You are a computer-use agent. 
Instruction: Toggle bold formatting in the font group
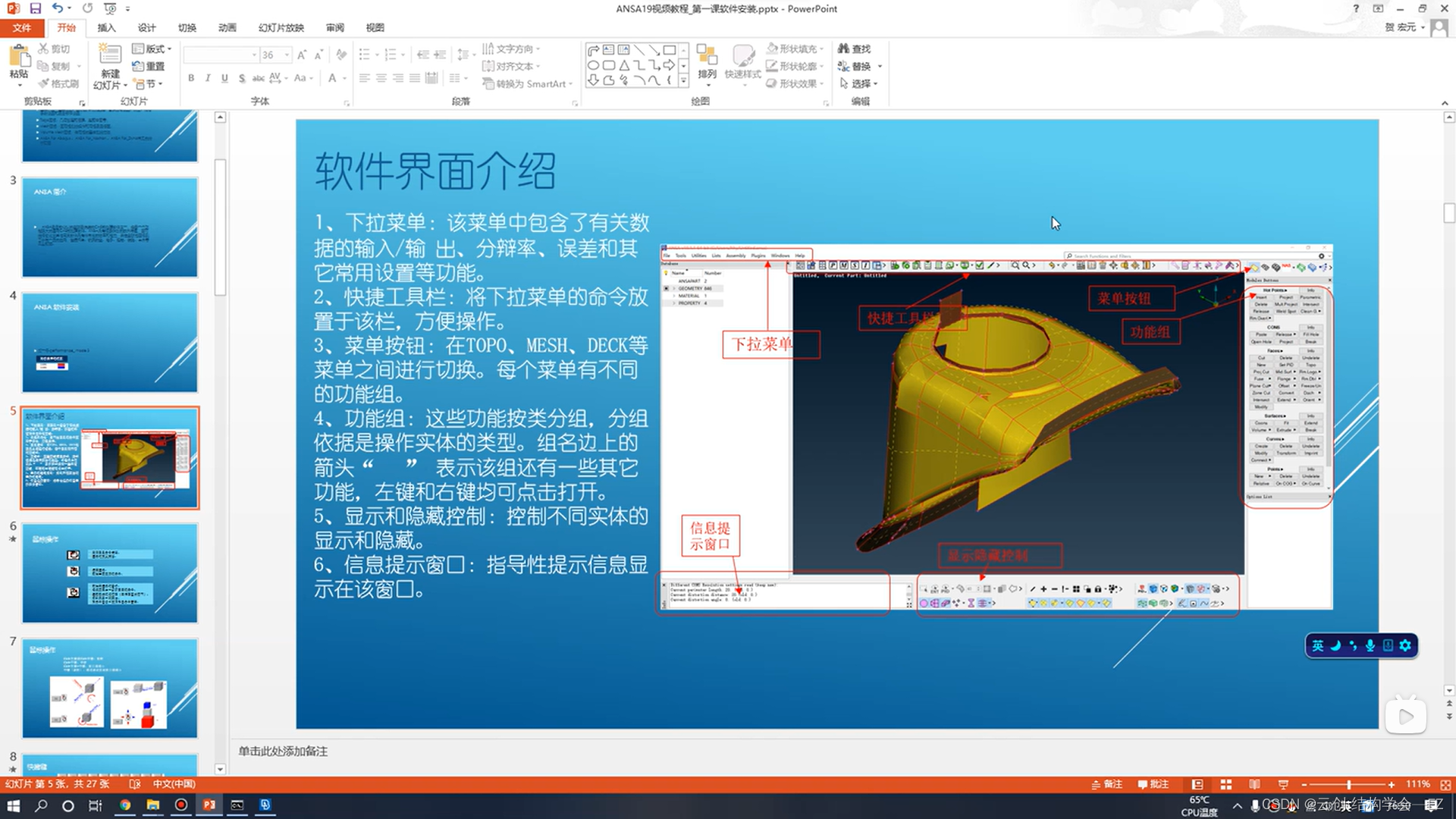pos(191,78)
